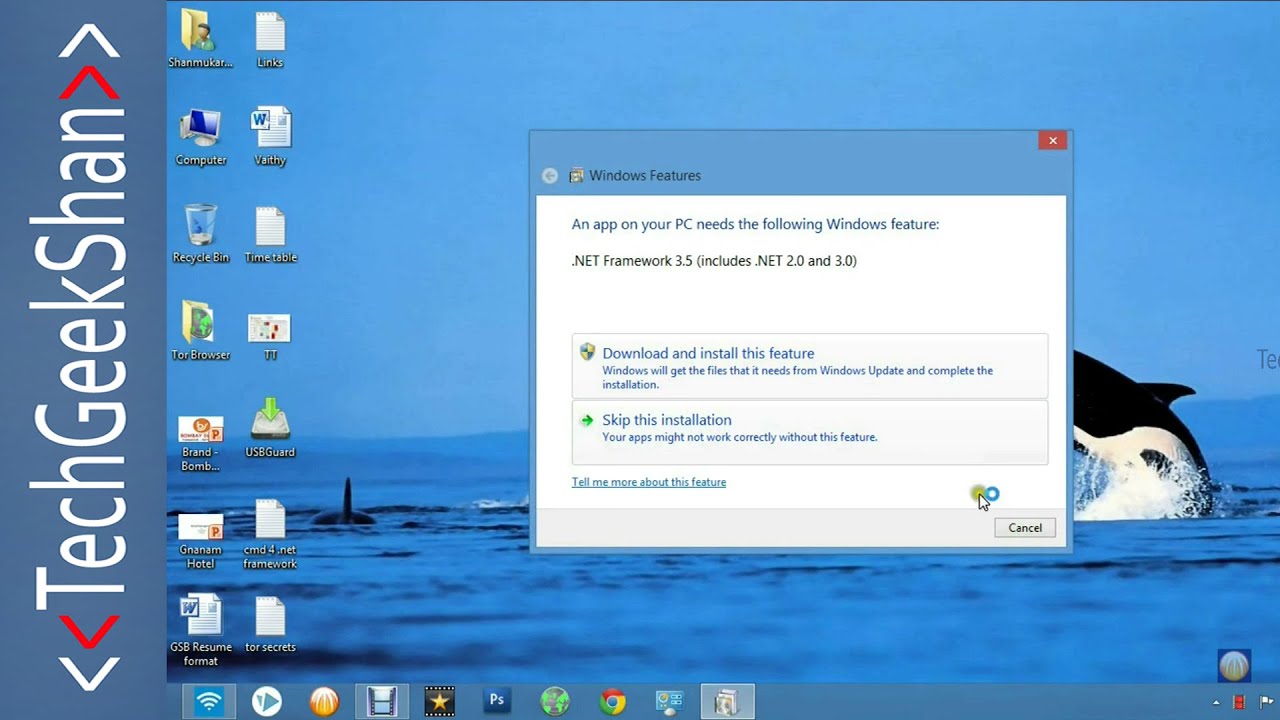1280x720 pixels.
Task: Open the gold star movie app in taskbar
Action: (x=439, y=702)
